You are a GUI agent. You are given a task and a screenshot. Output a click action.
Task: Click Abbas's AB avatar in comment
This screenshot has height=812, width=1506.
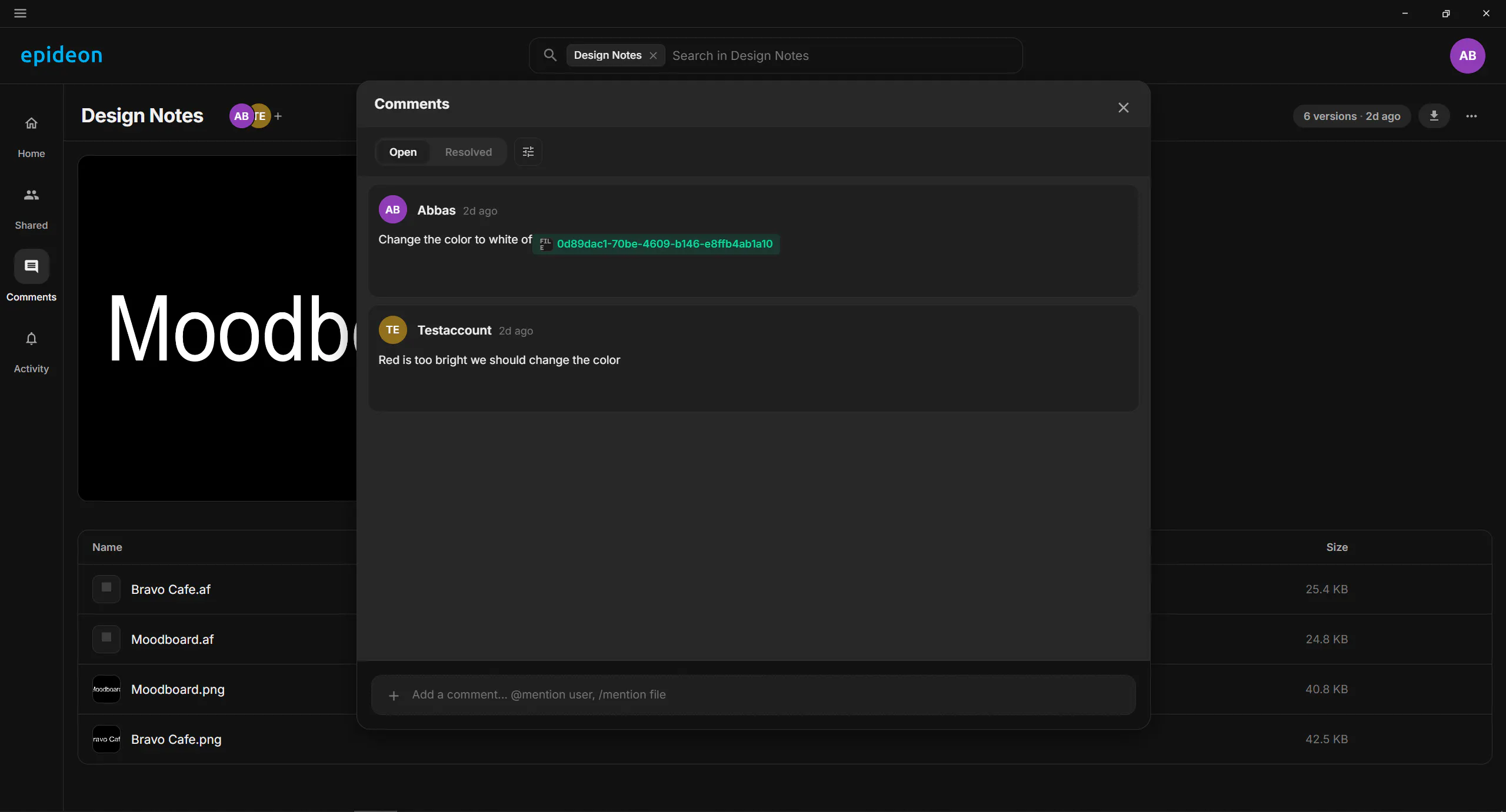point(393,209)
